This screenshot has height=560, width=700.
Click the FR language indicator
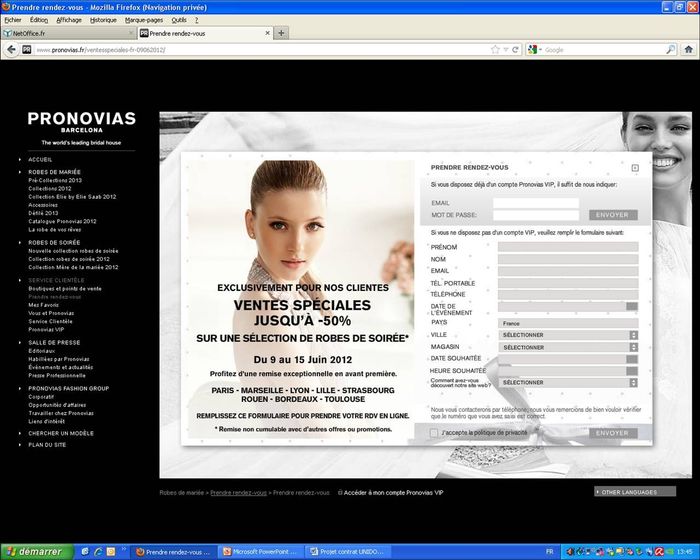point(550,552)
